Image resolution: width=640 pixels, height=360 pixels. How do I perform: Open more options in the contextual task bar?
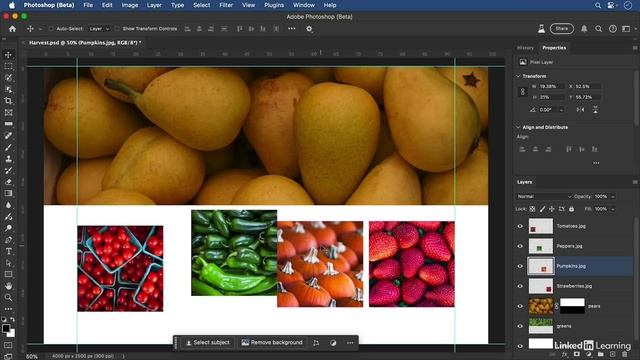(350, 343)
